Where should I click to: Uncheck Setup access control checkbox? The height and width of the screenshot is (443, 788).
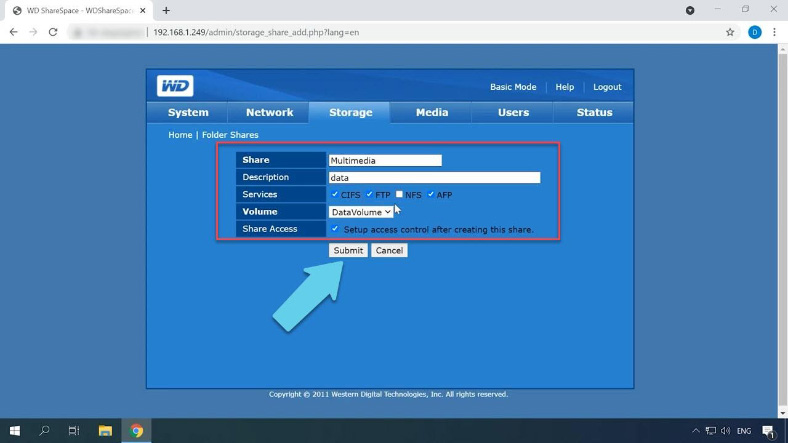(335, 229)
